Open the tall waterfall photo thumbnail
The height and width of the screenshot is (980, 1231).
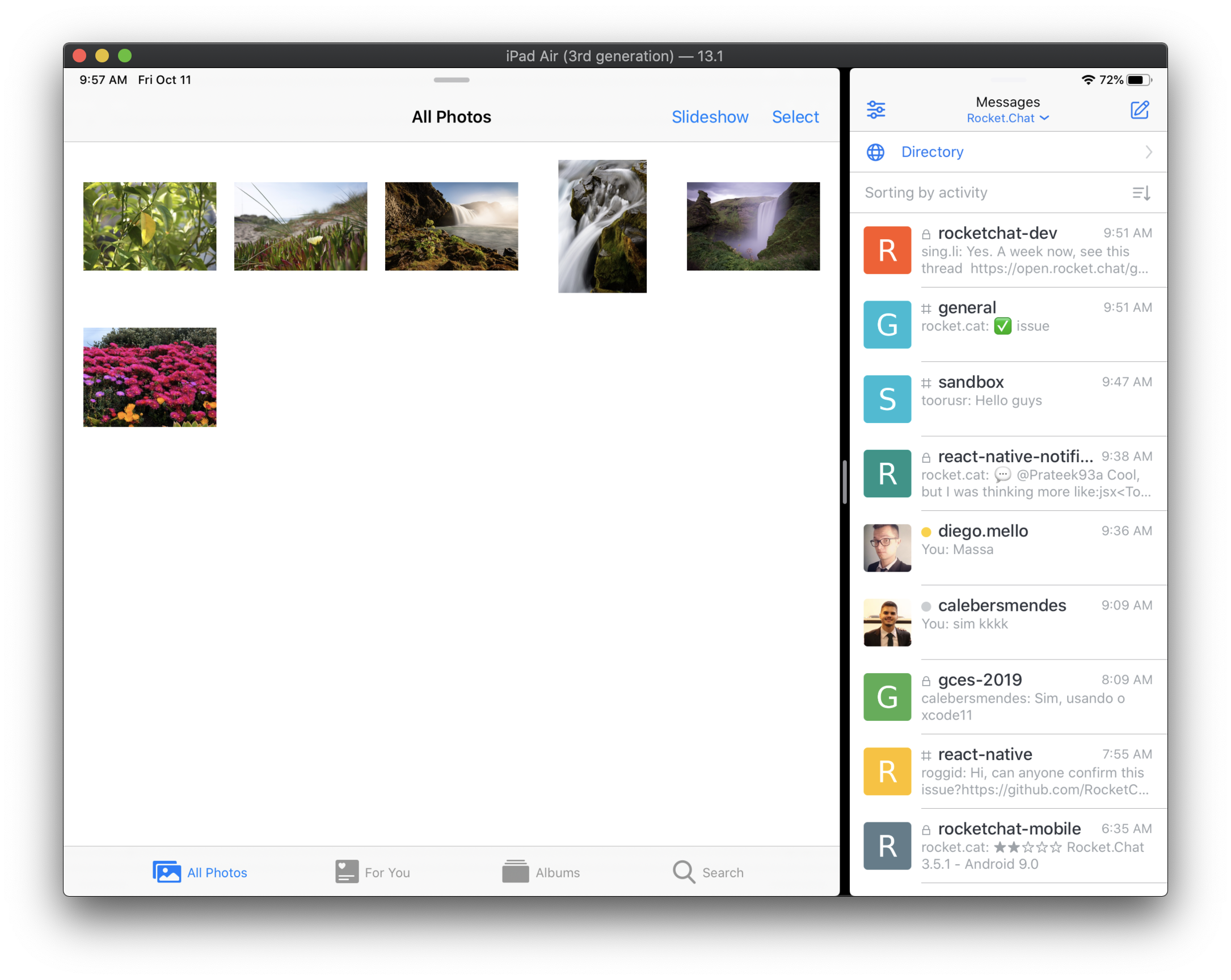coord(602,226)
